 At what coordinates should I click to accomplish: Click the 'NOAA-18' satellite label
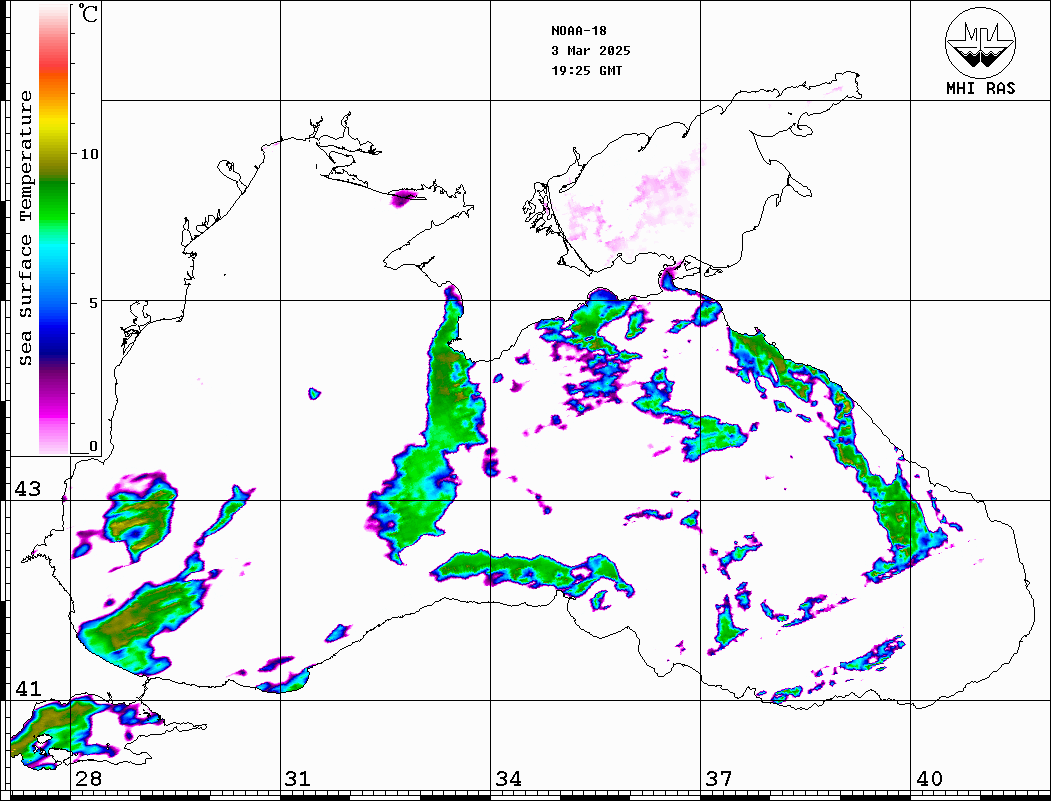(x=578, y=31)
